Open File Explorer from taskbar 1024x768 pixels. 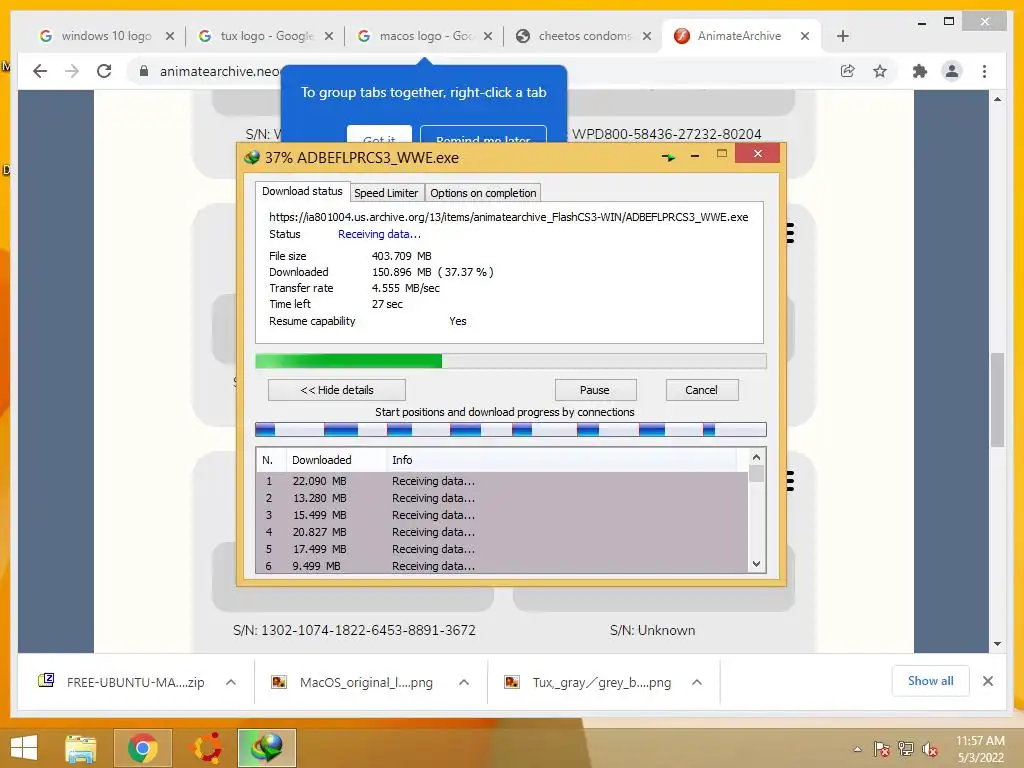tap(80, 748)
